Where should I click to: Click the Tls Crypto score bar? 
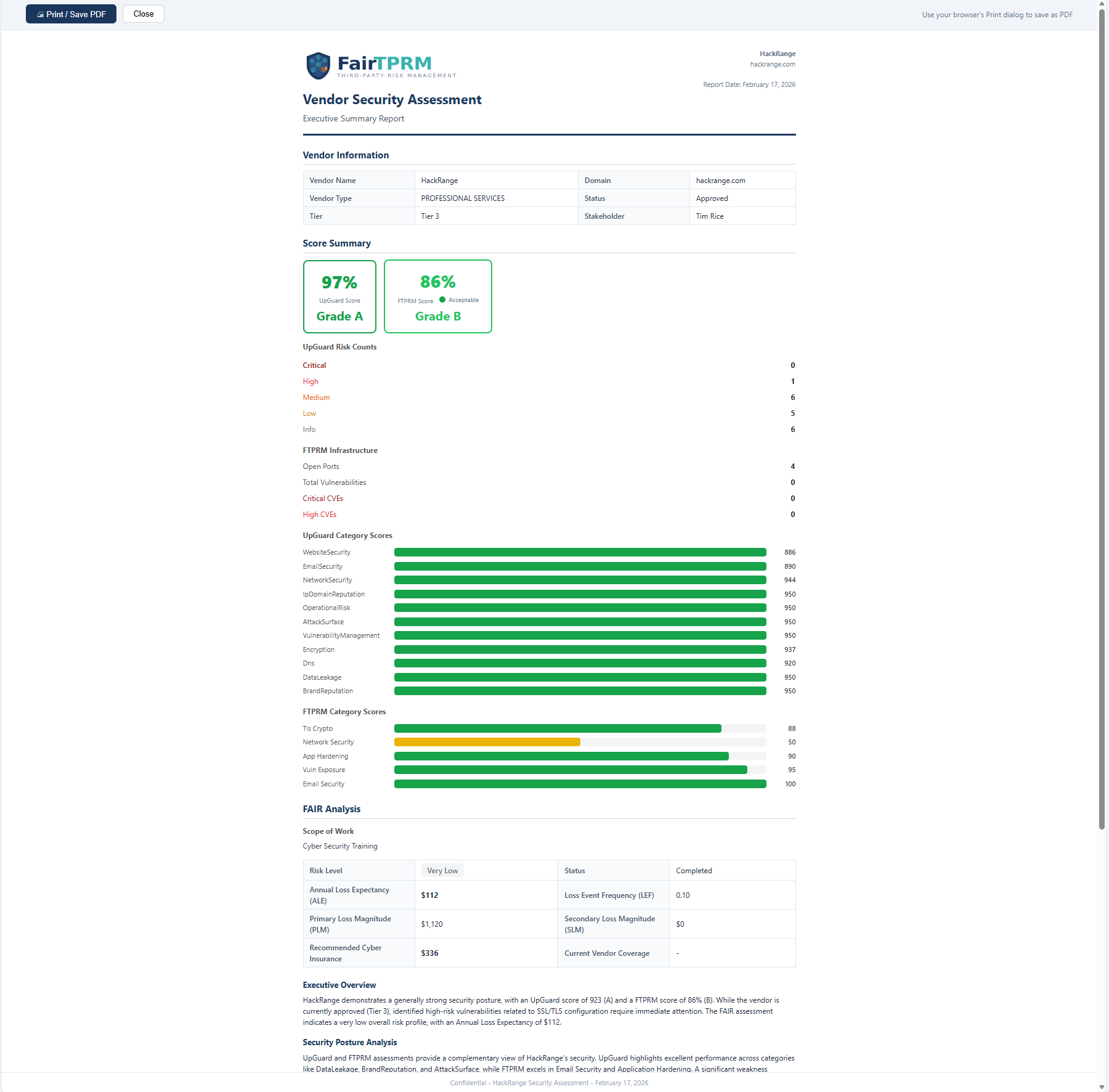558,728
